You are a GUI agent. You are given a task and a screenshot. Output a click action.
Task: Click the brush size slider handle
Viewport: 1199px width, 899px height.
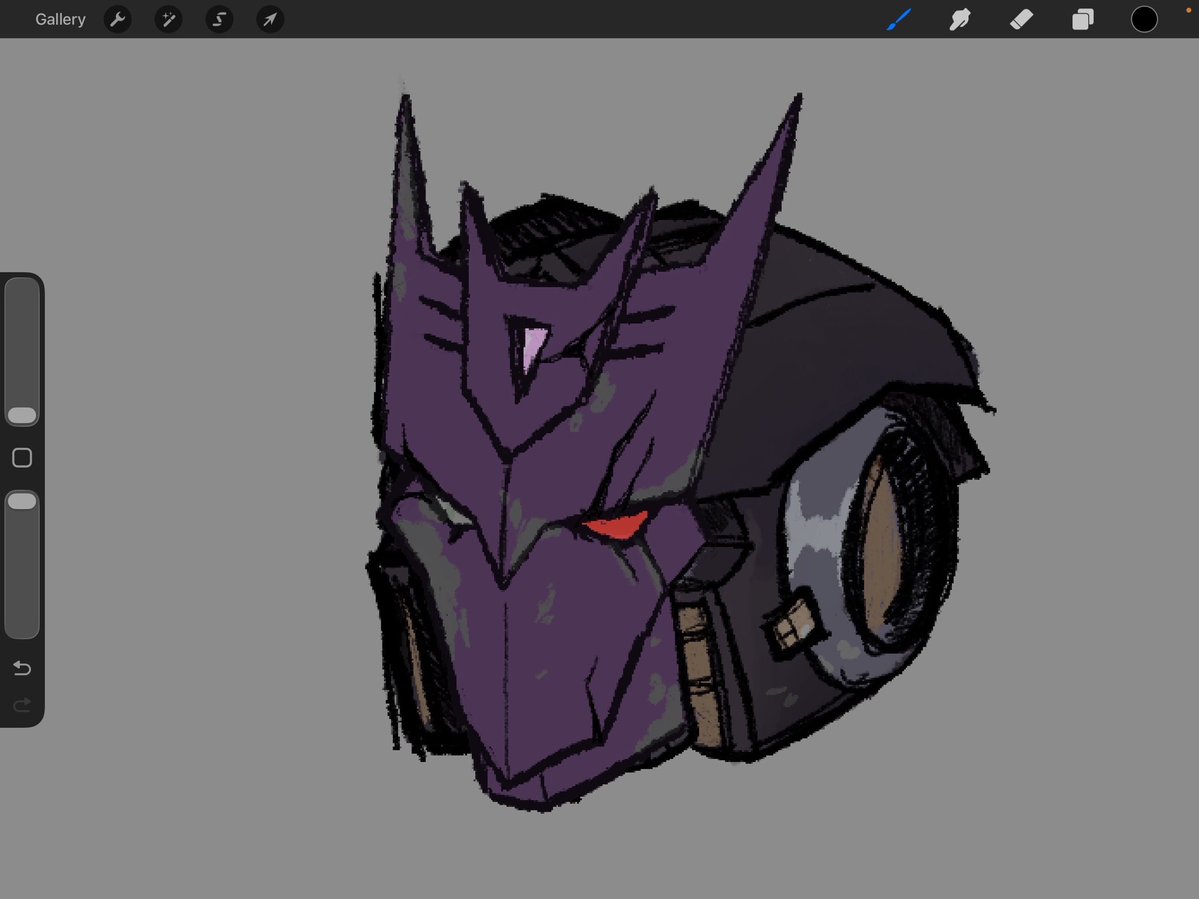pyautogui.click(x=22, y=415)
